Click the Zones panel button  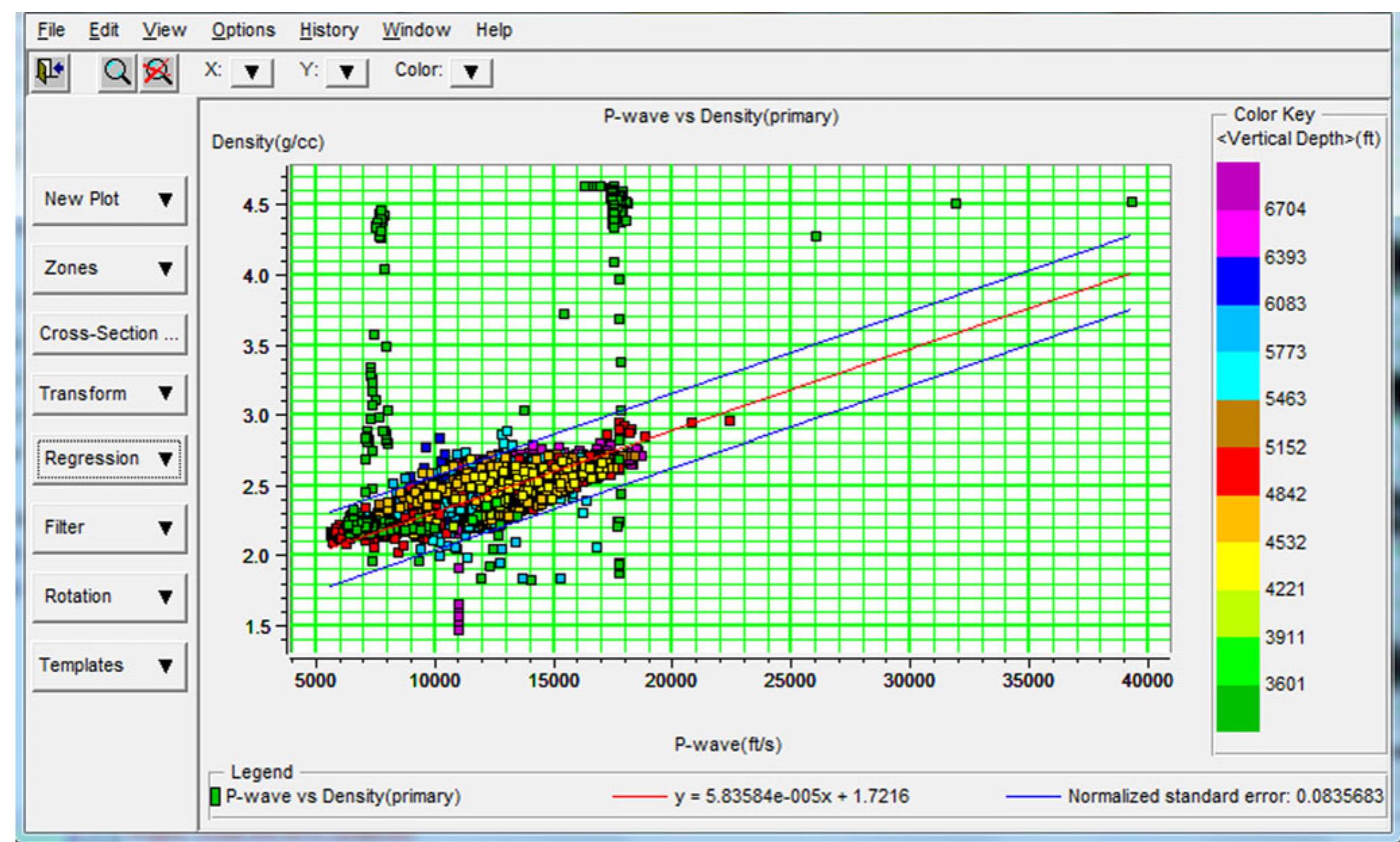108,267
